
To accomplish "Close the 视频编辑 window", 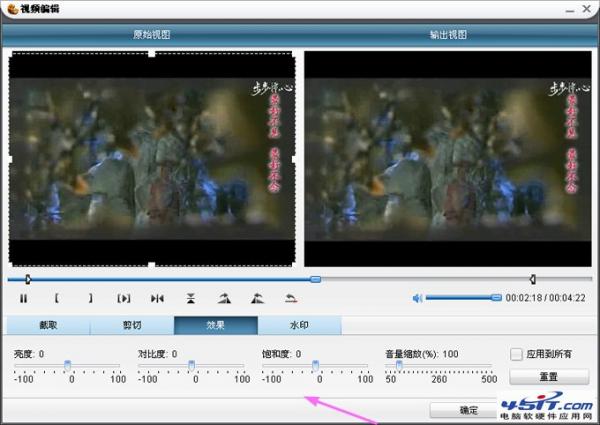I will coord(587,8).
